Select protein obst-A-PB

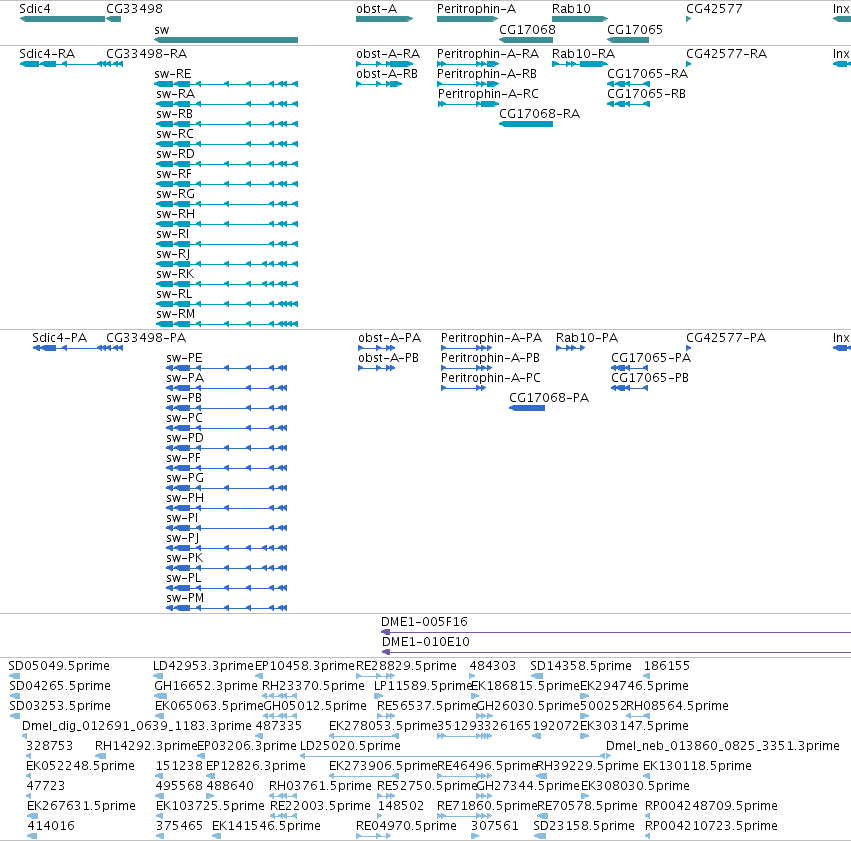point(377,368)
